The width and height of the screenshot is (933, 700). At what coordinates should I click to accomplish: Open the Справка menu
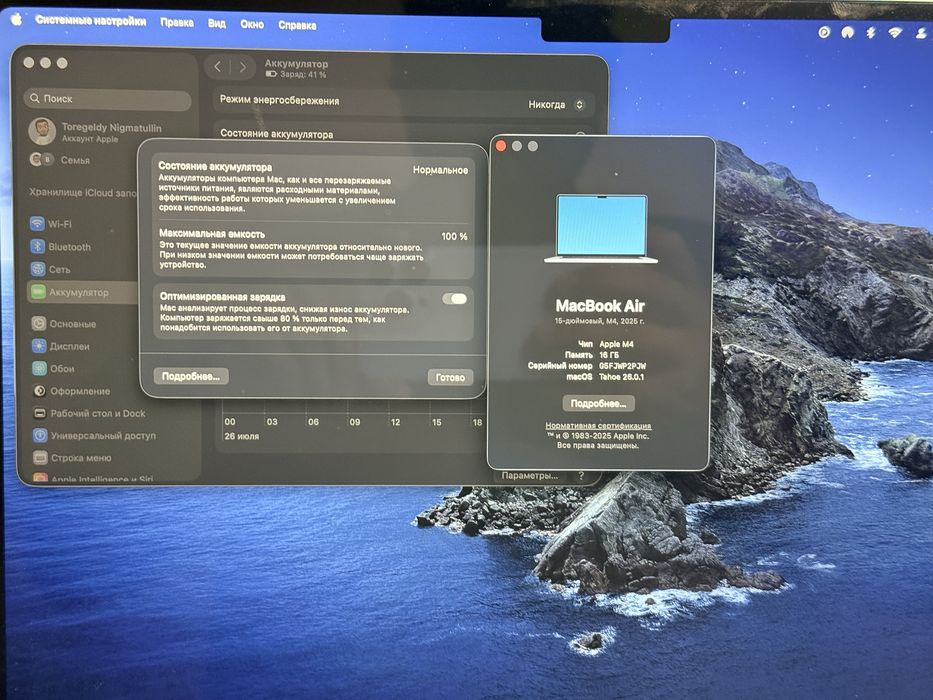point(297,25)
